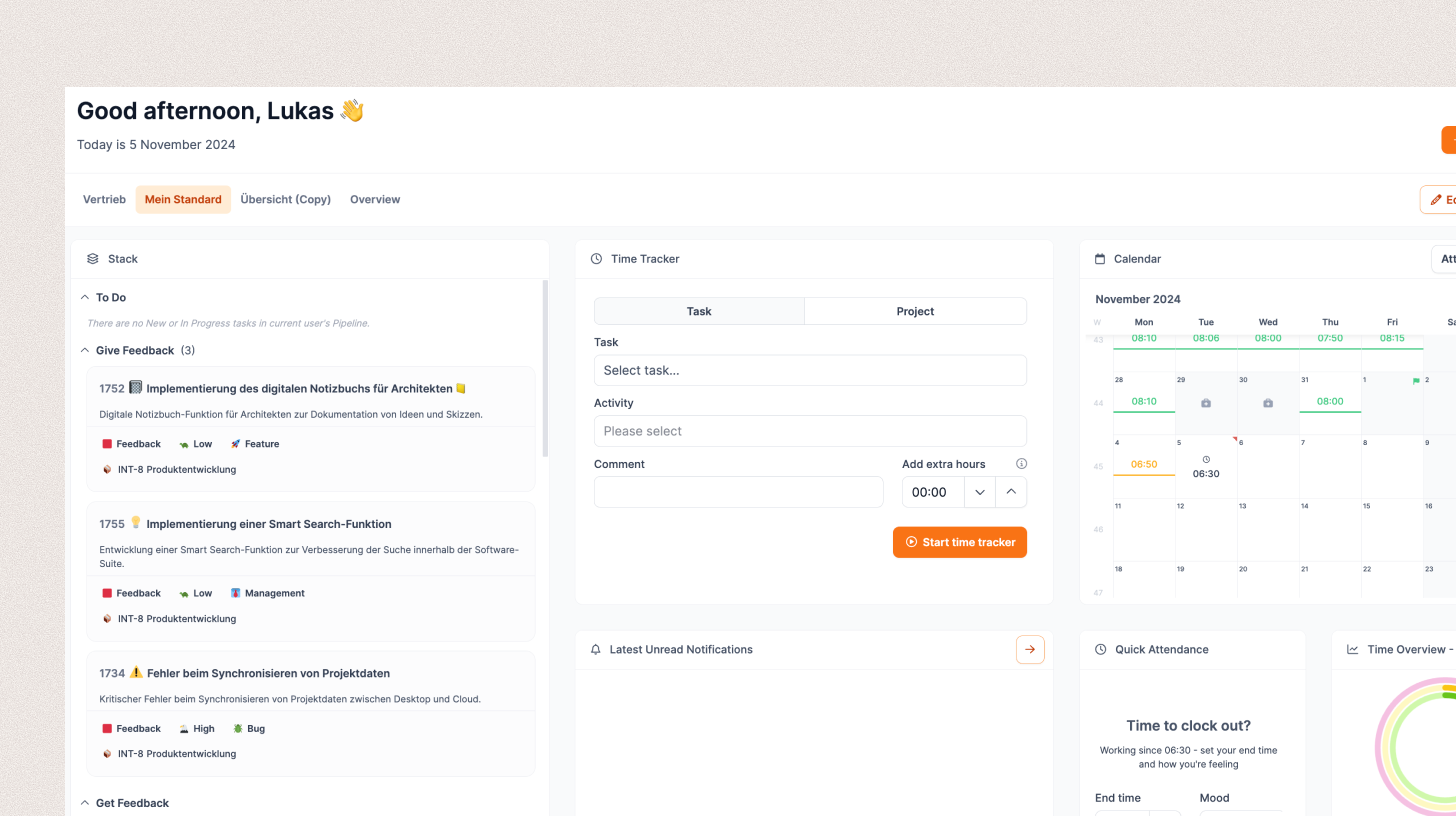Click the light bulb emoji on task 1755
Viewport: 1456px width, 816px height.
136,523
